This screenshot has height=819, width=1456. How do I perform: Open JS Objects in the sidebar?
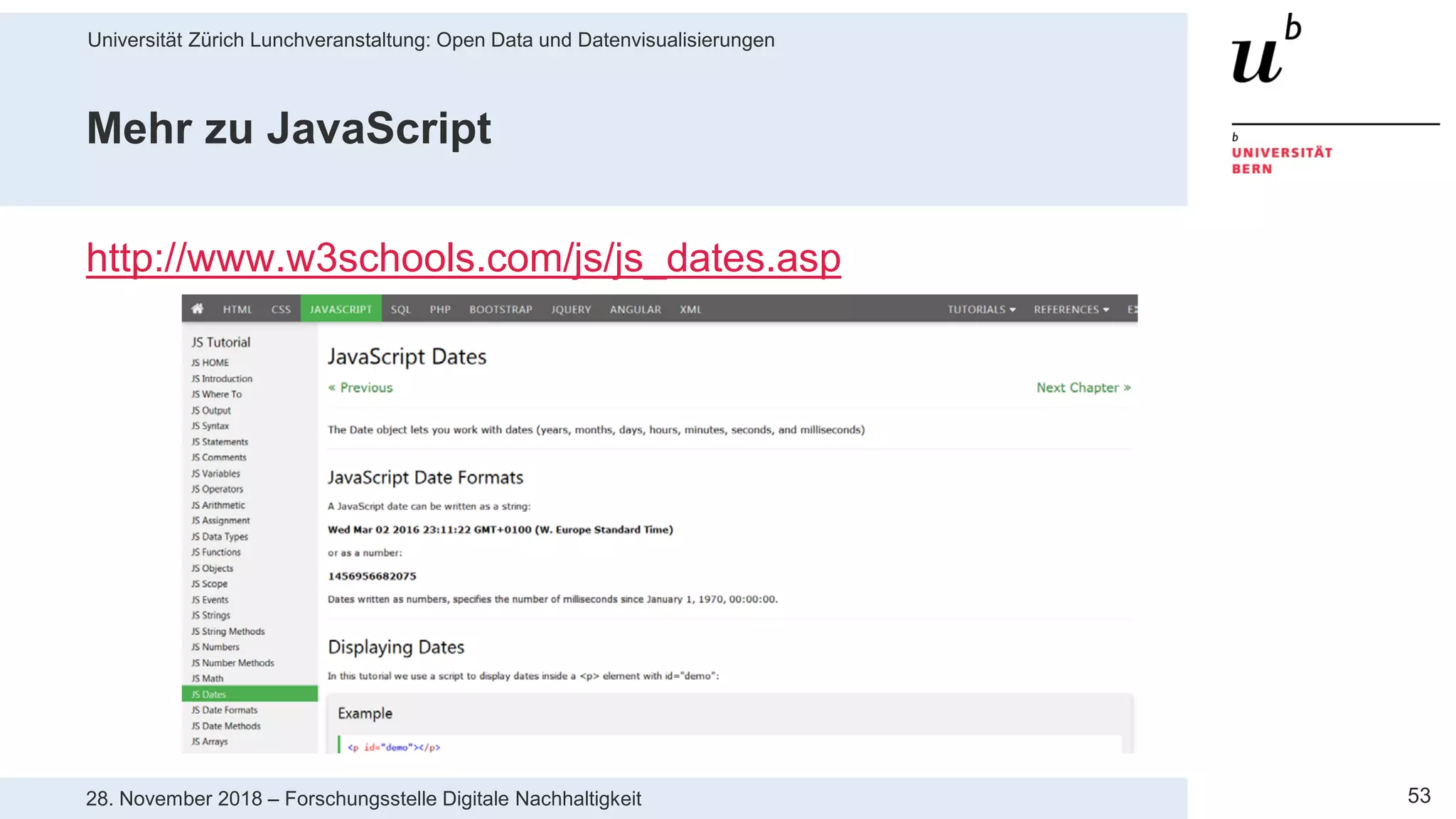coord(212,568)
